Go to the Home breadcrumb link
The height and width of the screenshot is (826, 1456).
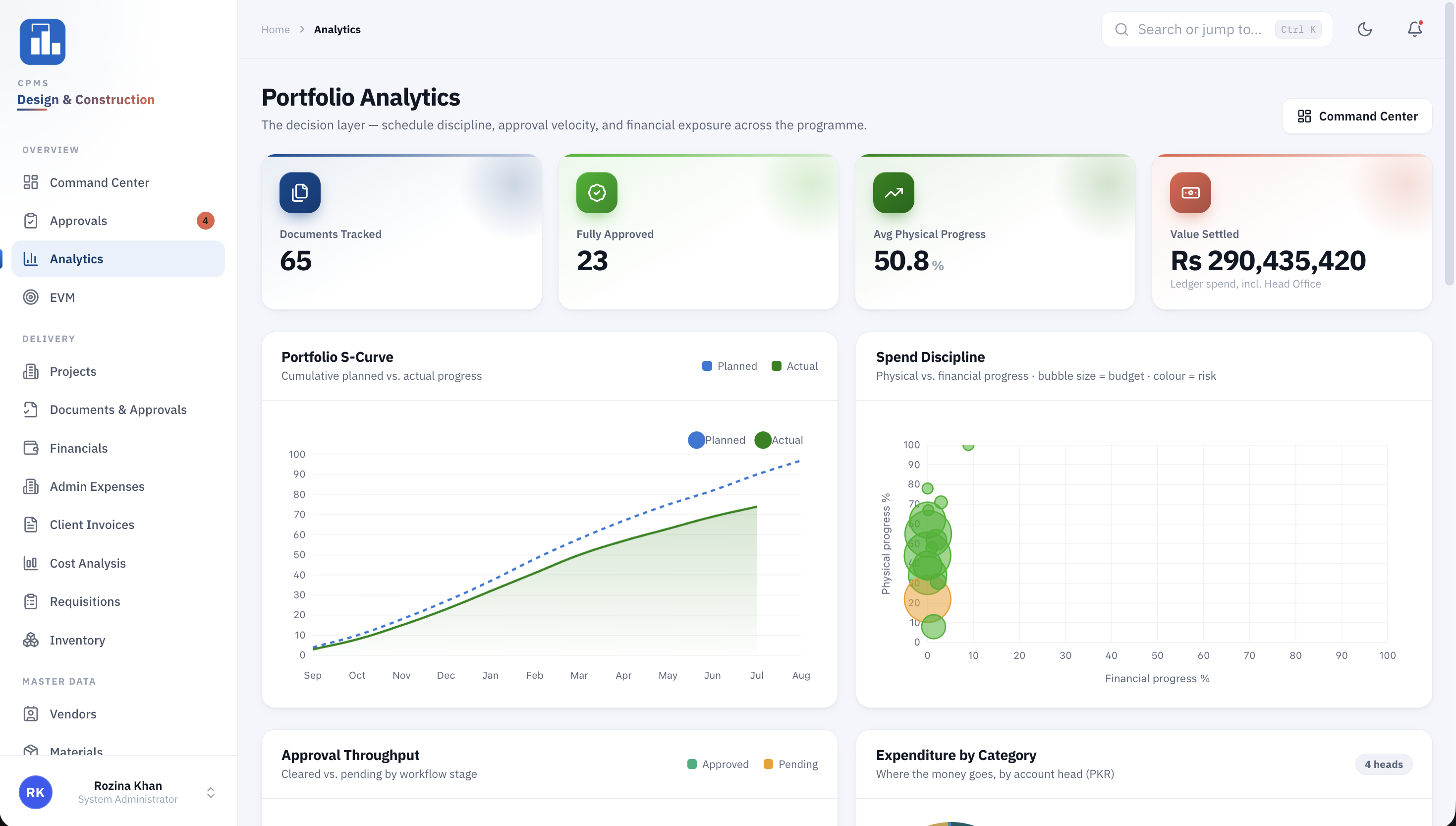[275, 29]
